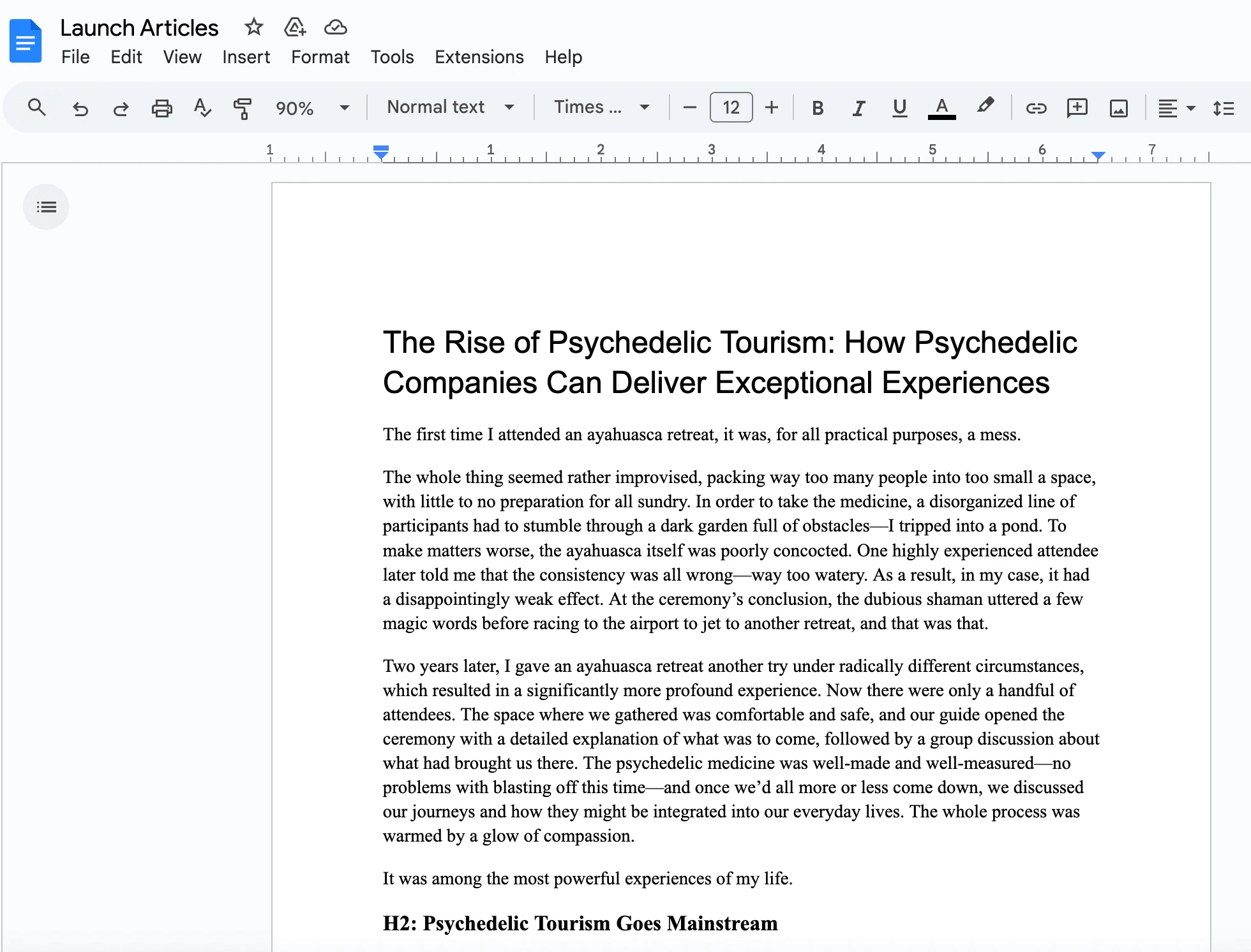This screenshot has height=952, width=1251.
Task: Click the undo arrow icon
Action: 80,108
